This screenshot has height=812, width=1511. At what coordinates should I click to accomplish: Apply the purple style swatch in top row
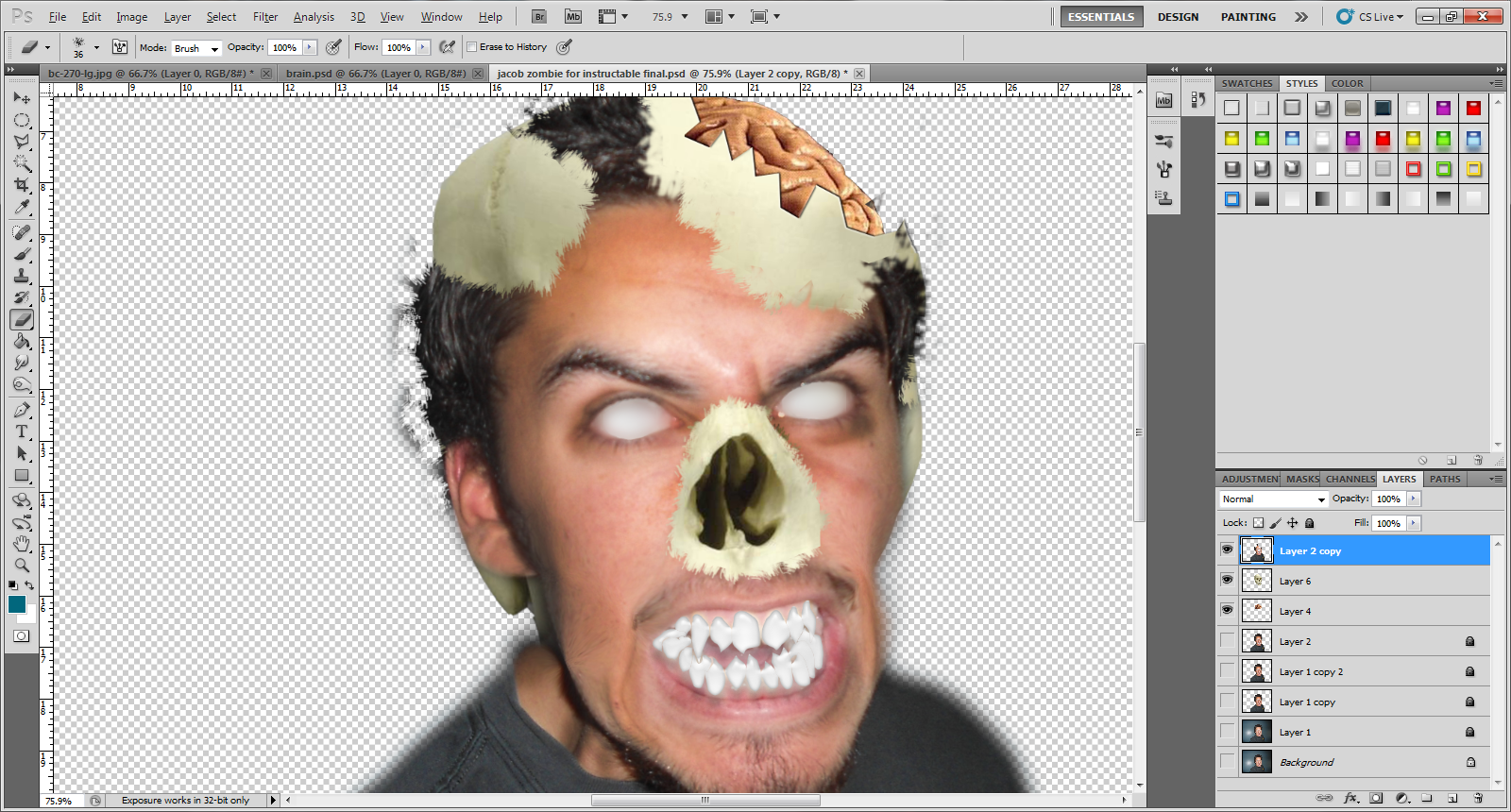pyautogui.click(x=1443, y=108)
